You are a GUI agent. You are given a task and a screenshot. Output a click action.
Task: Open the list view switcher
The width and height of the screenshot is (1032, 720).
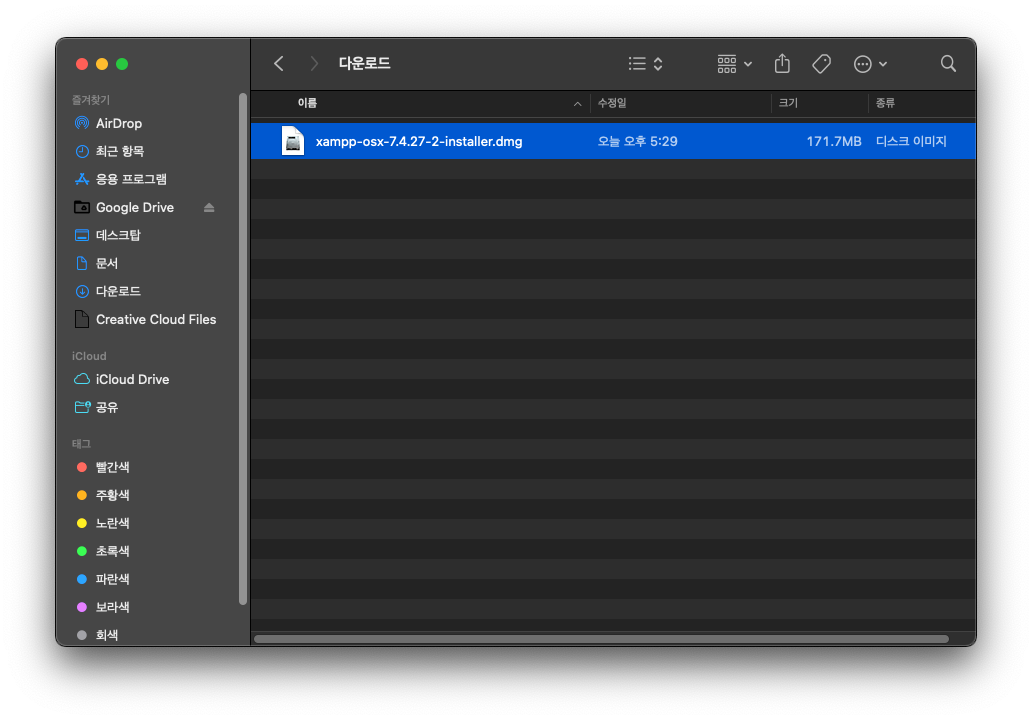point(645,64)
